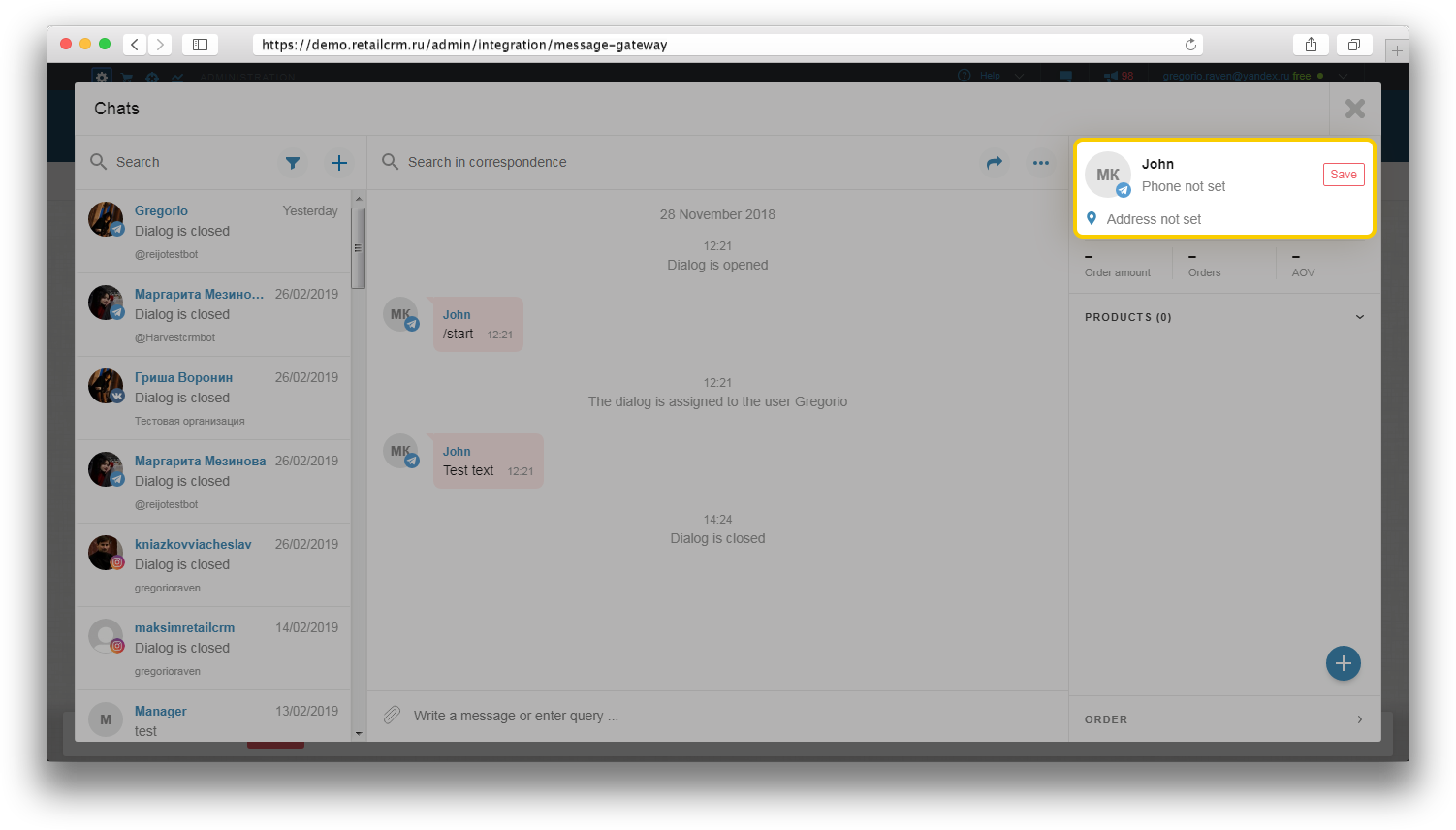Click Address not set text

point(1154,219)
